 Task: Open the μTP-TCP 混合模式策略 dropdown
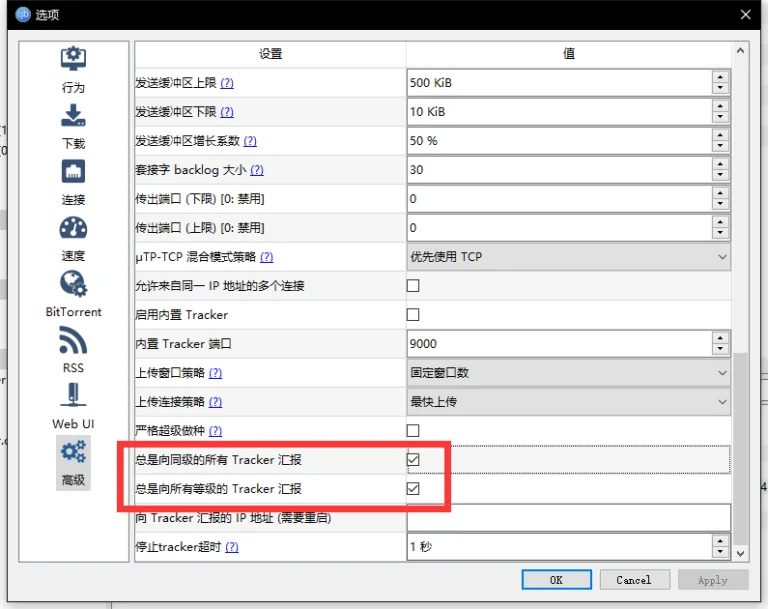tap(568, 257)
